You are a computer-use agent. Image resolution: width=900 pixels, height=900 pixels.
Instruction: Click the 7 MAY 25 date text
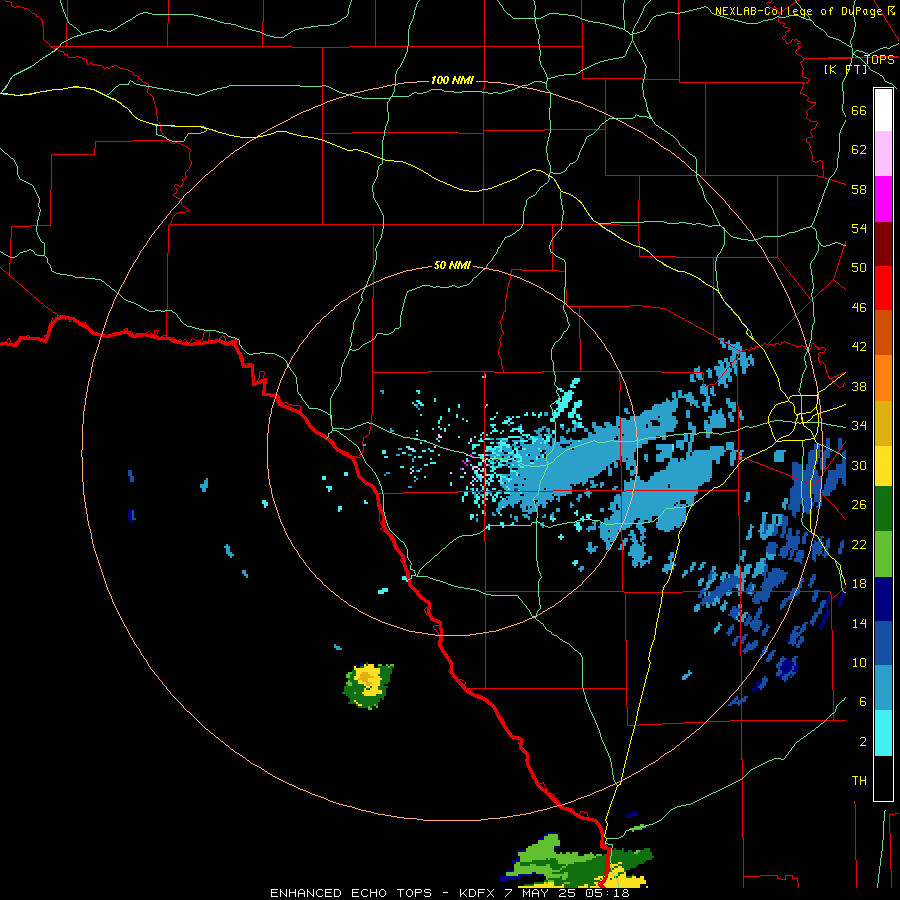point(542,893)
